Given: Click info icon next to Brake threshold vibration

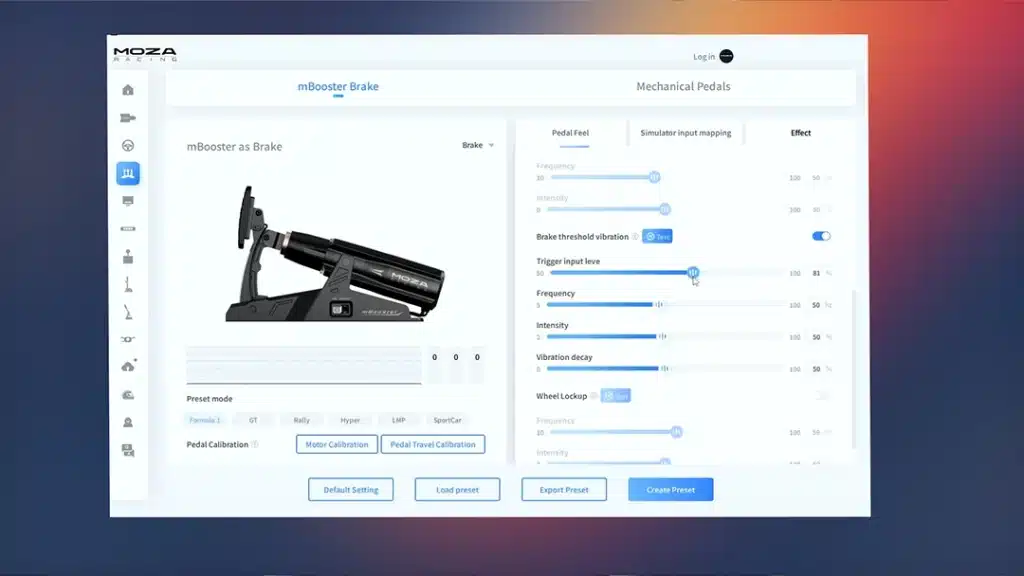Looking at the screenshot, I should pos(635,237).
